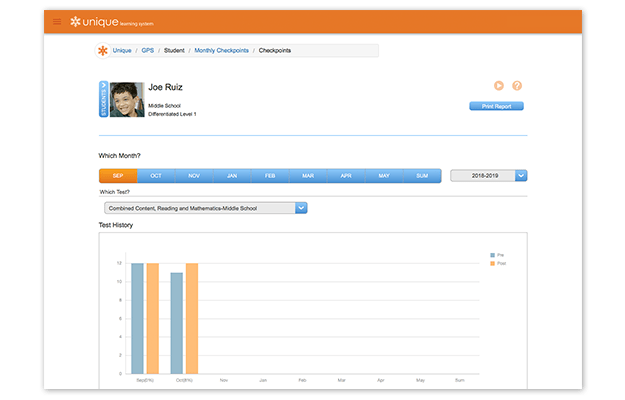Click the September Pre bar in chart
The image size is (625, 400).
[x=138, y=318]
